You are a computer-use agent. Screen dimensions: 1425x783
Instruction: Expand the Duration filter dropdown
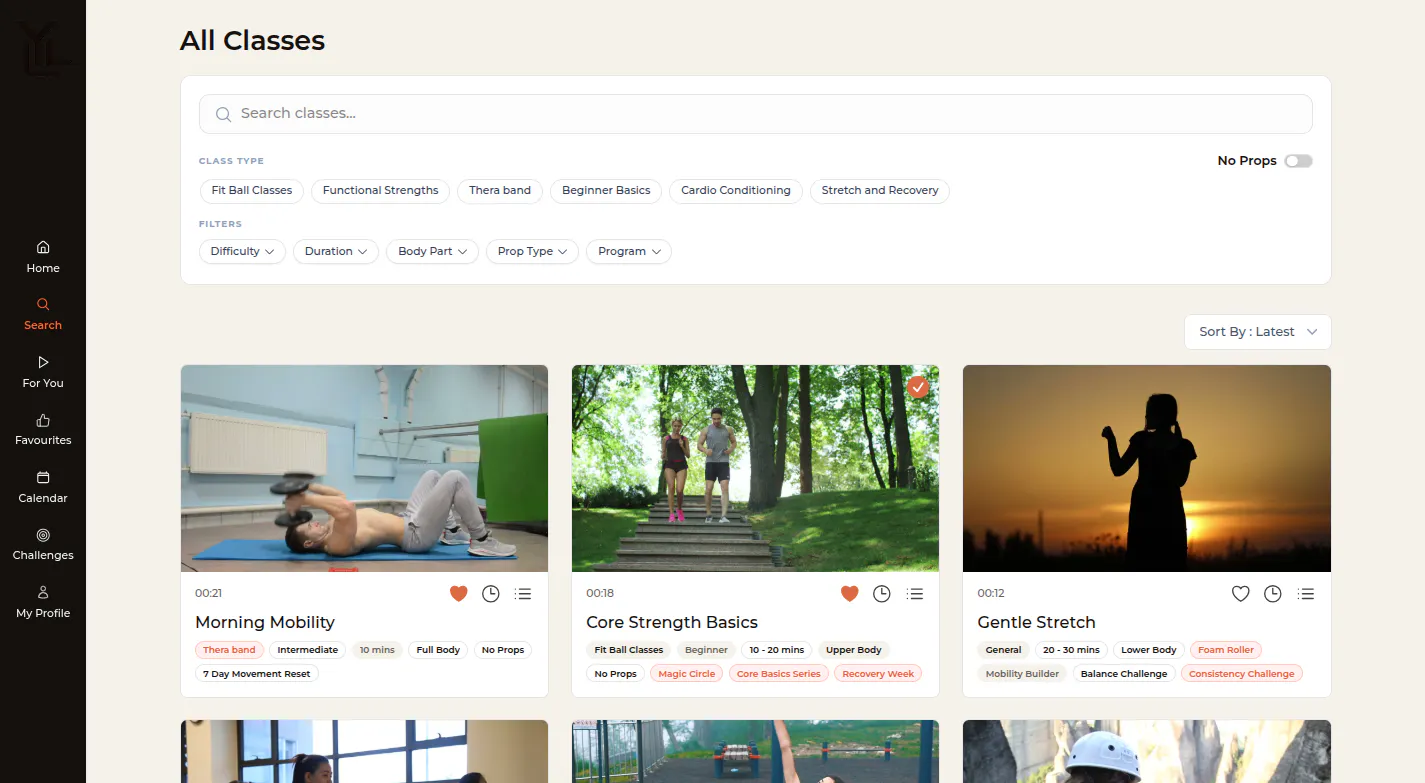tap(336, 251)
